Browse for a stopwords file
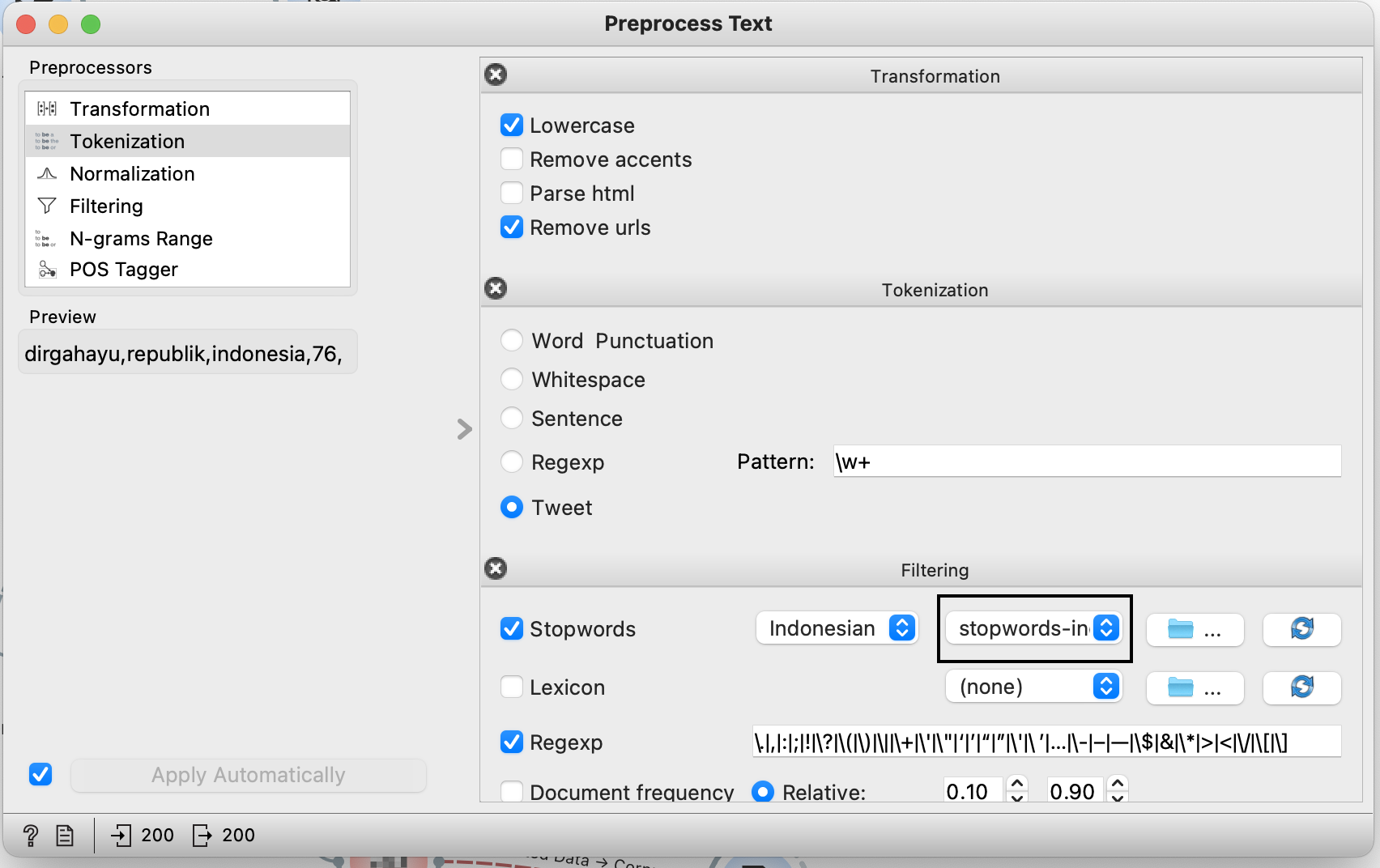The width and height of the screenshot is (1380, 868). pyautogui.click(x=1195, y=629)
